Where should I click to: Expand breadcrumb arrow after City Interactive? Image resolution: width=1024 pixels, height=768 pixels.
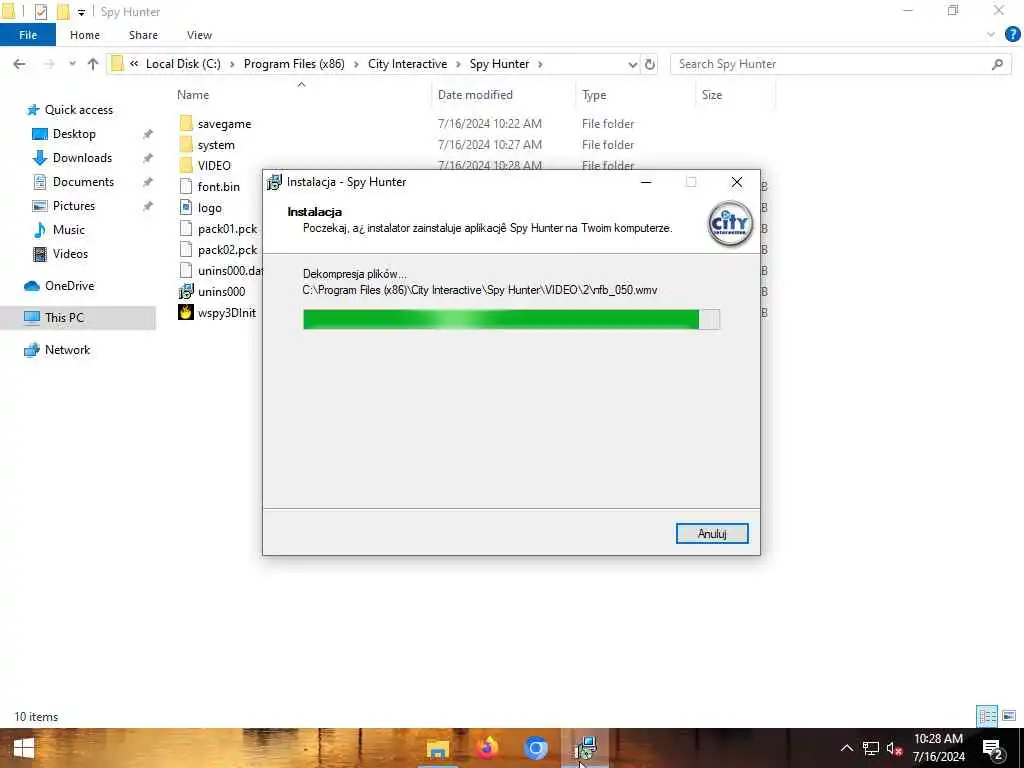[458, 64]
